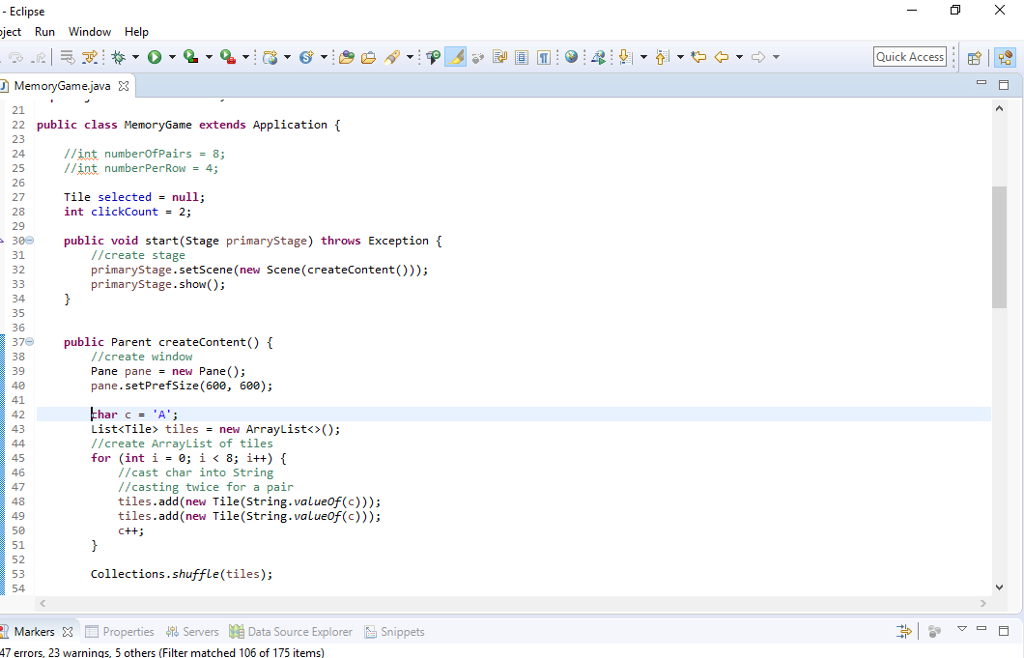Switch to the Servers tab
The image size is (1024, 658).
(x=192, y=632)
